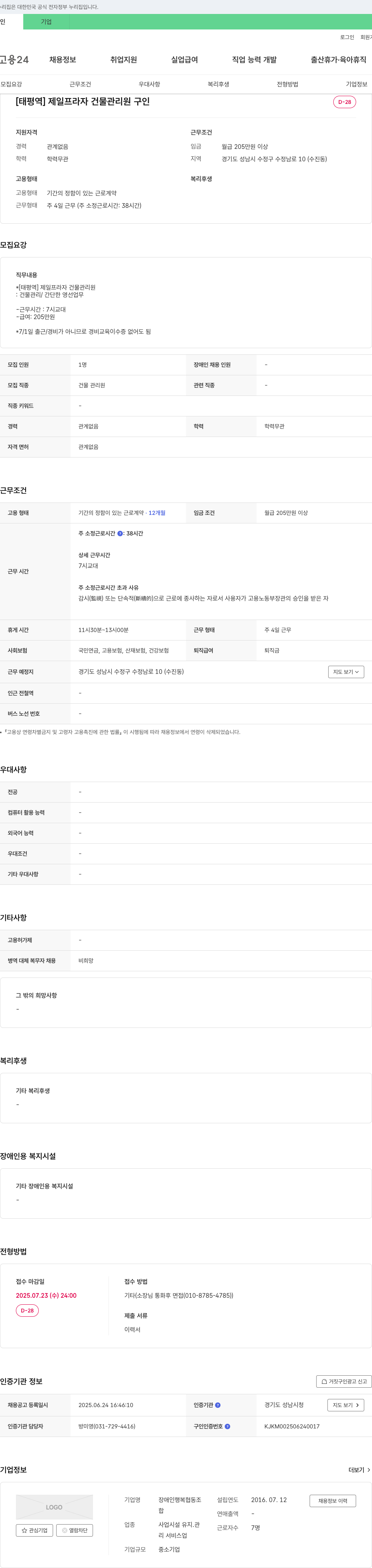
Task: Click the 고용24 site logo
Action: click(14, 60)
